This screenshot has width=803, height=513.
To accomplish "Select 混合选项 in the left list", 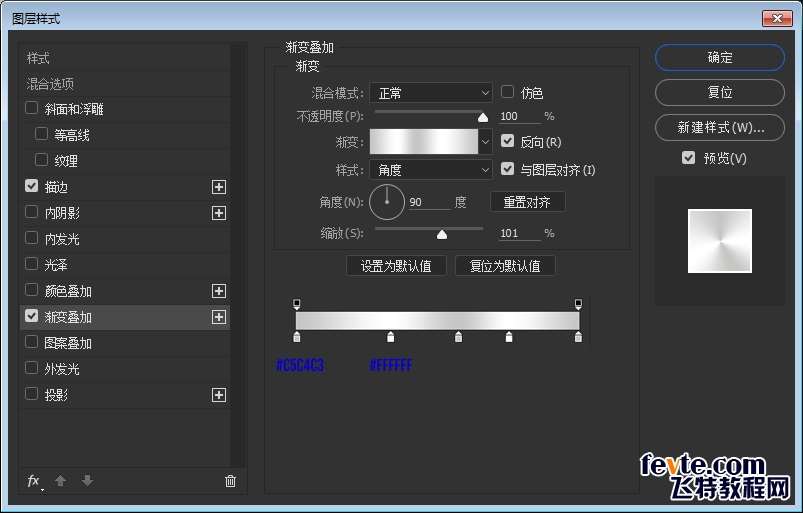I will point(125,83).
